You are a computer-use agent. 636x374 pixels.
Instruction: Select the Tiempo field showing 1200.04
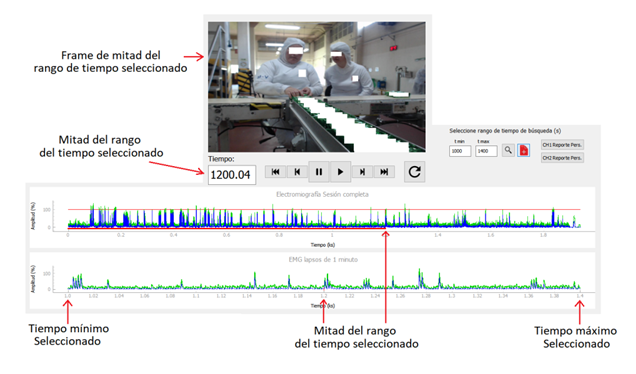pyautogui.click(x=232, y=175)
